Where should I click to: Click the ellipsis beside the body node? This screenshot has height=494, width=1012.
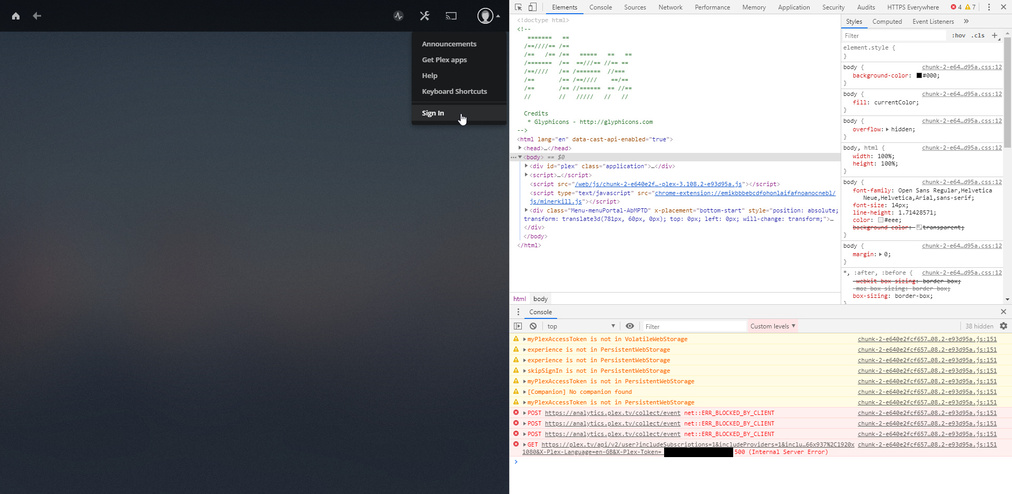513,157
